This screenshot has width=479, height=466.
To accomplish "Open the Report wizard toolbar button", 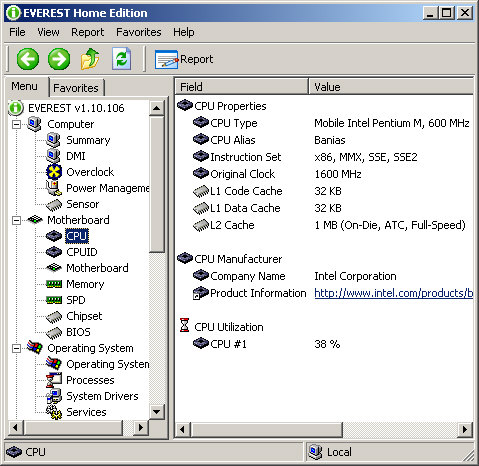I will pos(184,59).
